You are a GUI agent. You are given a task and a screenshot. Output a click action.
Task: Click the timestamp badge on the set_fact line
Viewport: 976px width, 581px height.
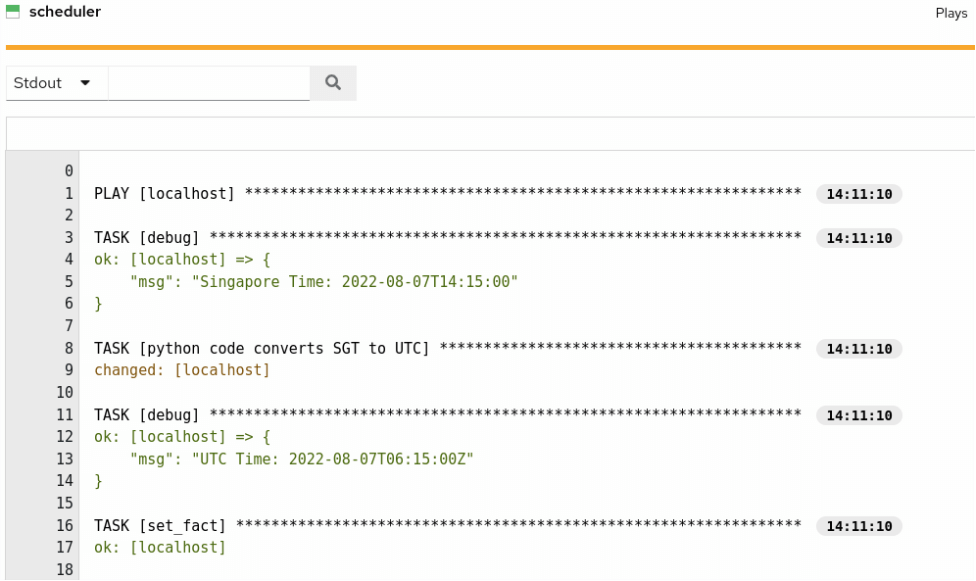pos(859,526)
